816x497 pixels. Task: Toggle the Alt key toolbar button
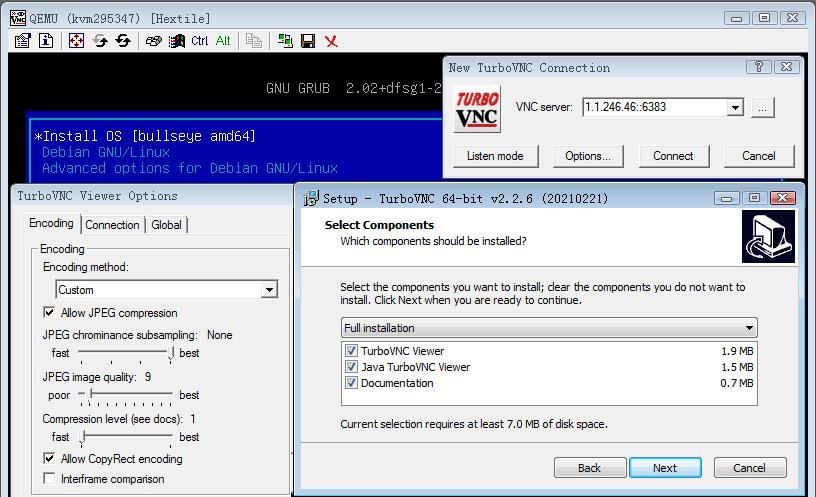(x=223, y=41)
